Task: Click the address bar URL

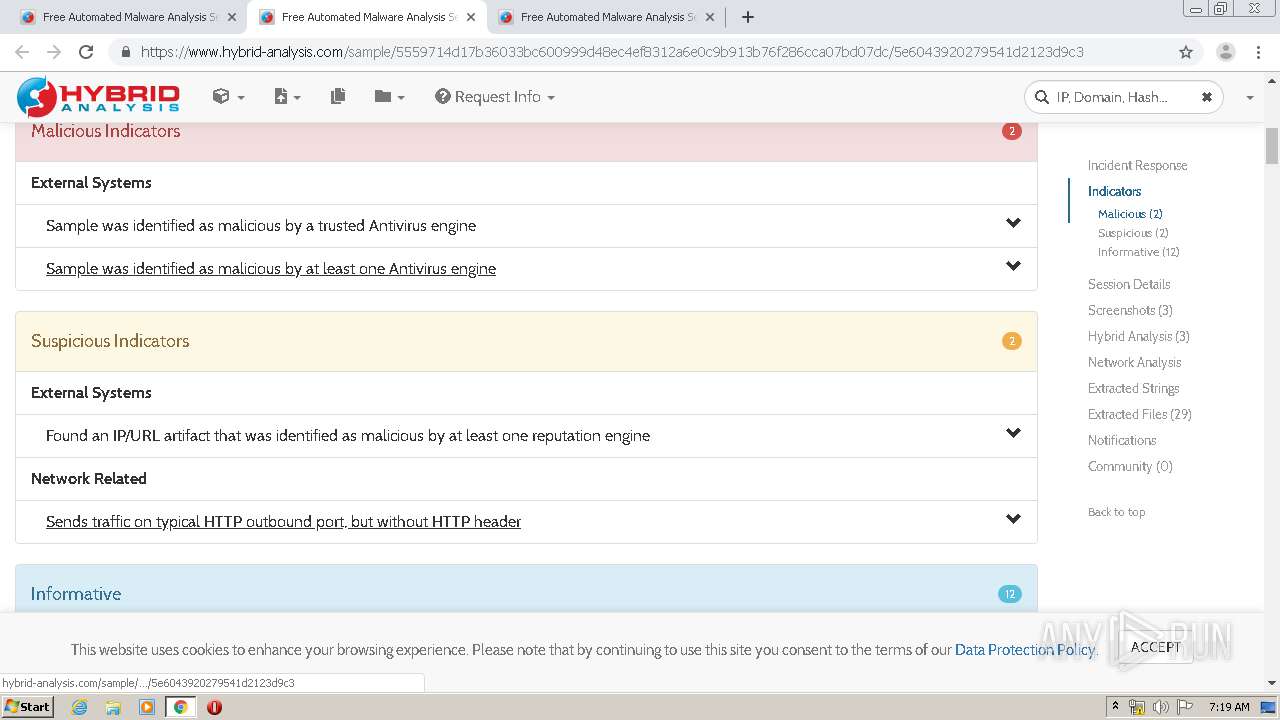Action: point(612,52)
